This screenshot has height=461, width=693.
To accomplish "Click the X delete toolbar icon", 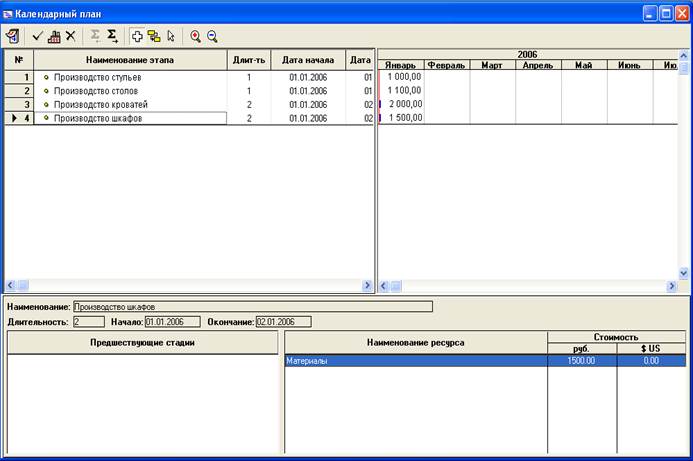I will 71,36.
